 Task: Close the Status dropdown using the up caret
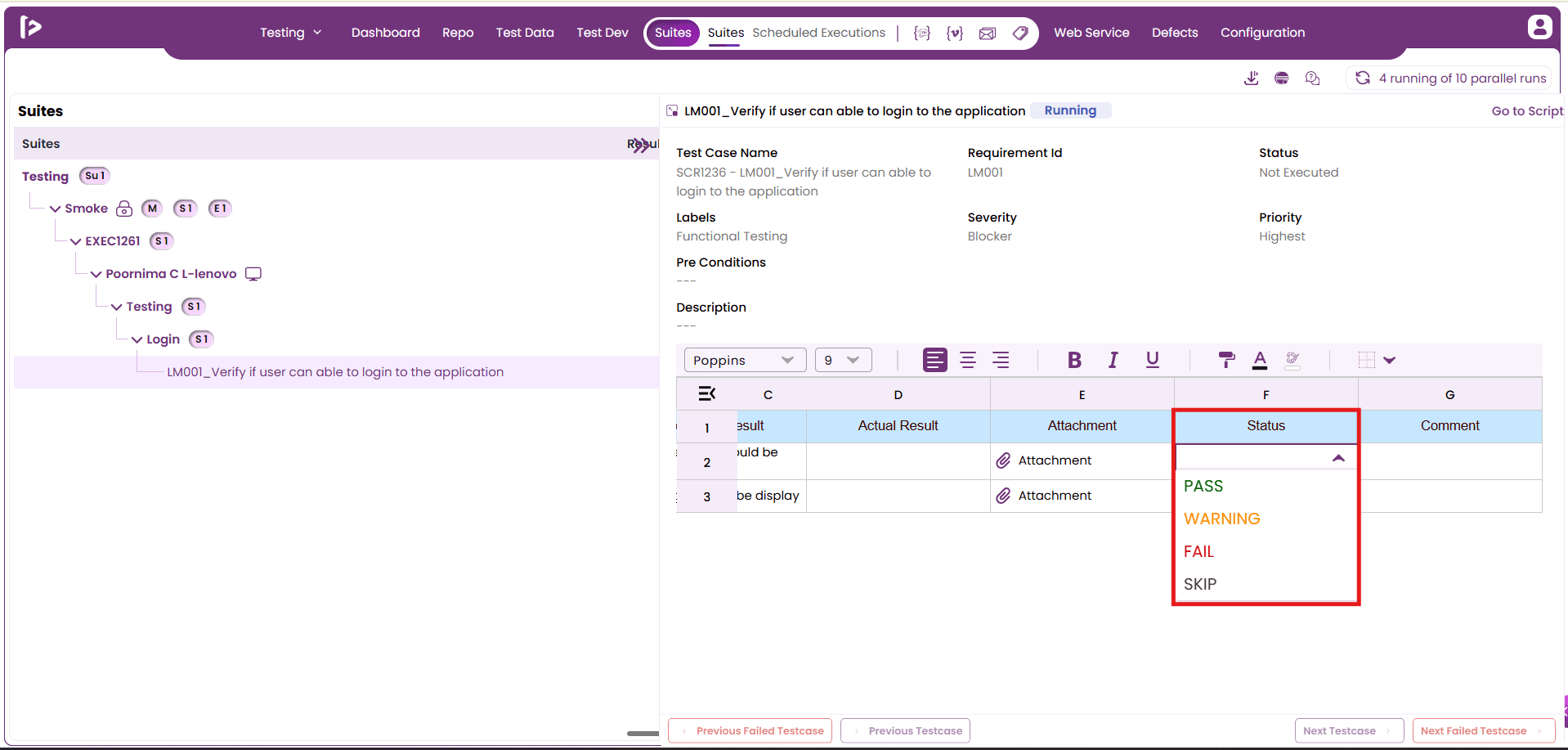coord(1338,458)
